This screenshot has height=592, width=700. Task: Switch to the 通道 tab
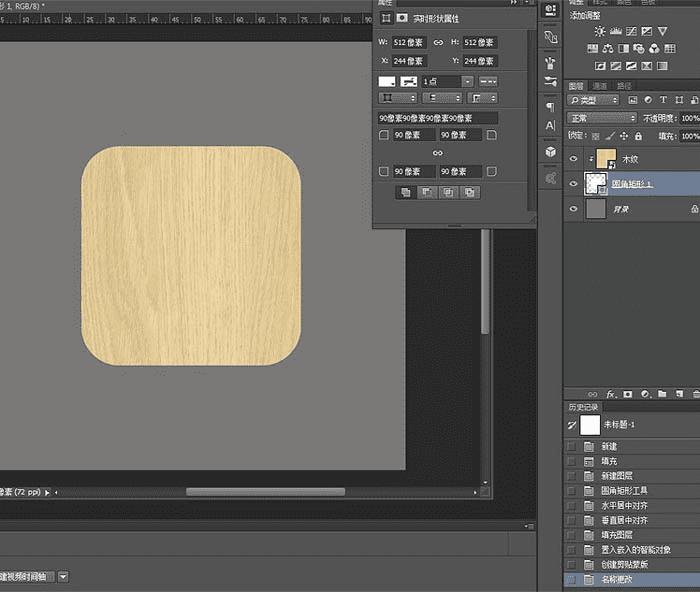(x=600, y=86)
